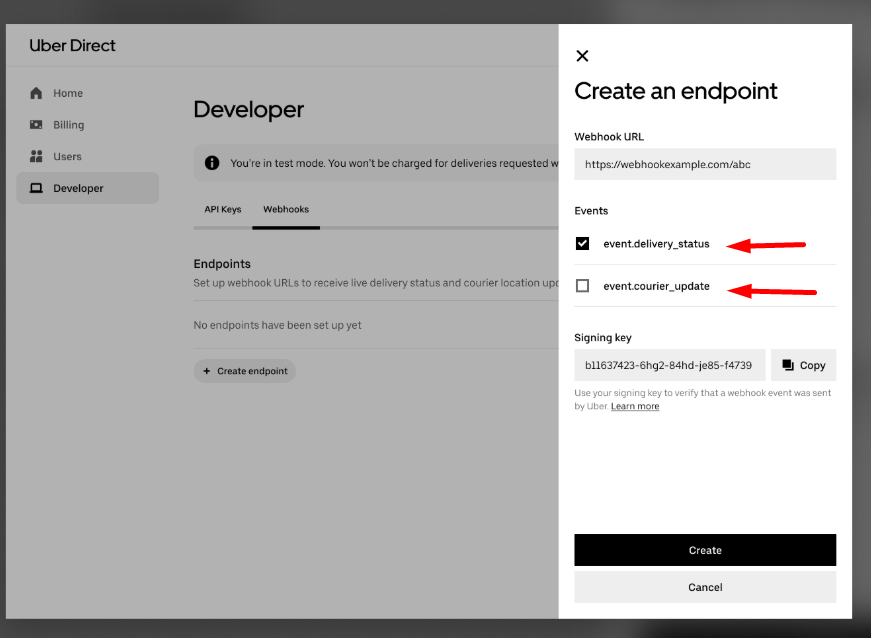The image size is (871, 638).
Task: Click the Events section label
Action: pos(591,211)
